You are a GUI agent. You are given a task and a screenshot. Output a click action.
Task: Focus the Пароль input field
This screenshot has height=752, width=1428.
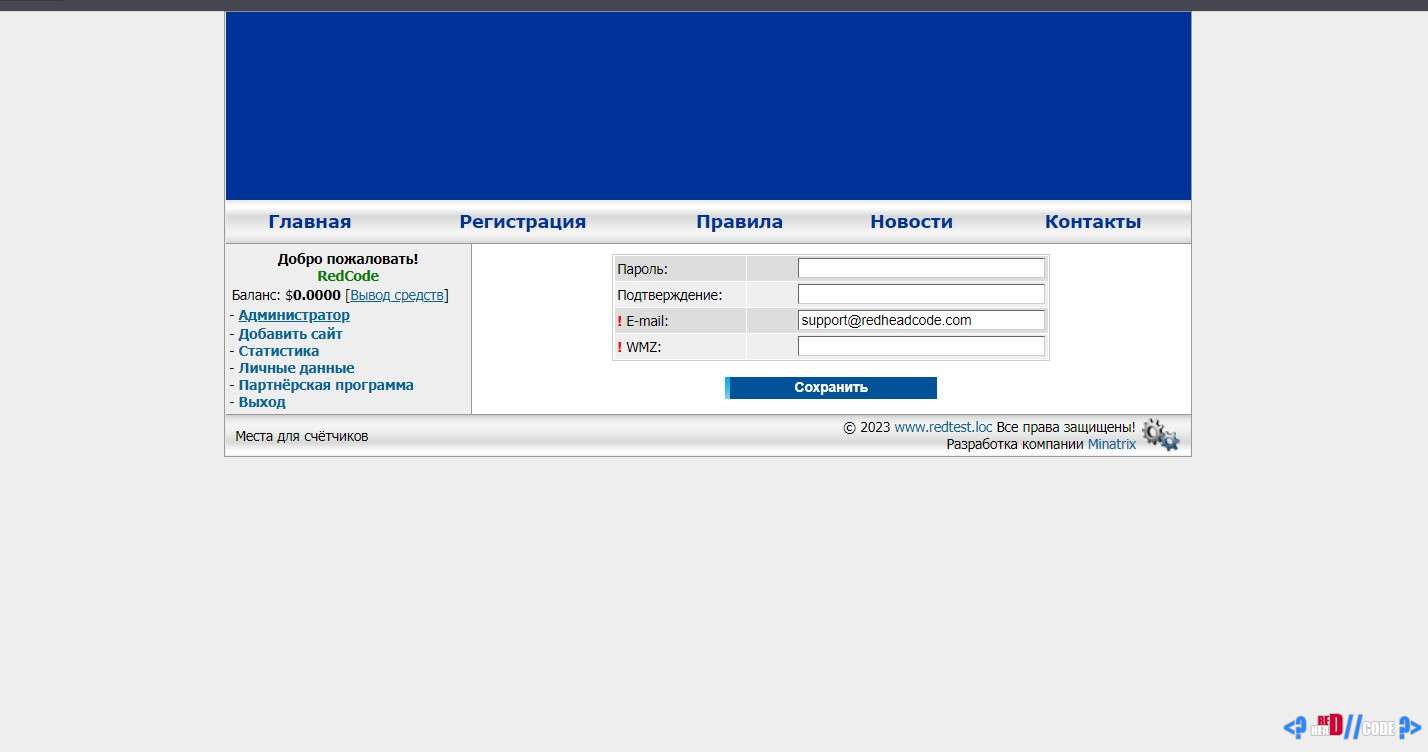(x=921, y=268)
